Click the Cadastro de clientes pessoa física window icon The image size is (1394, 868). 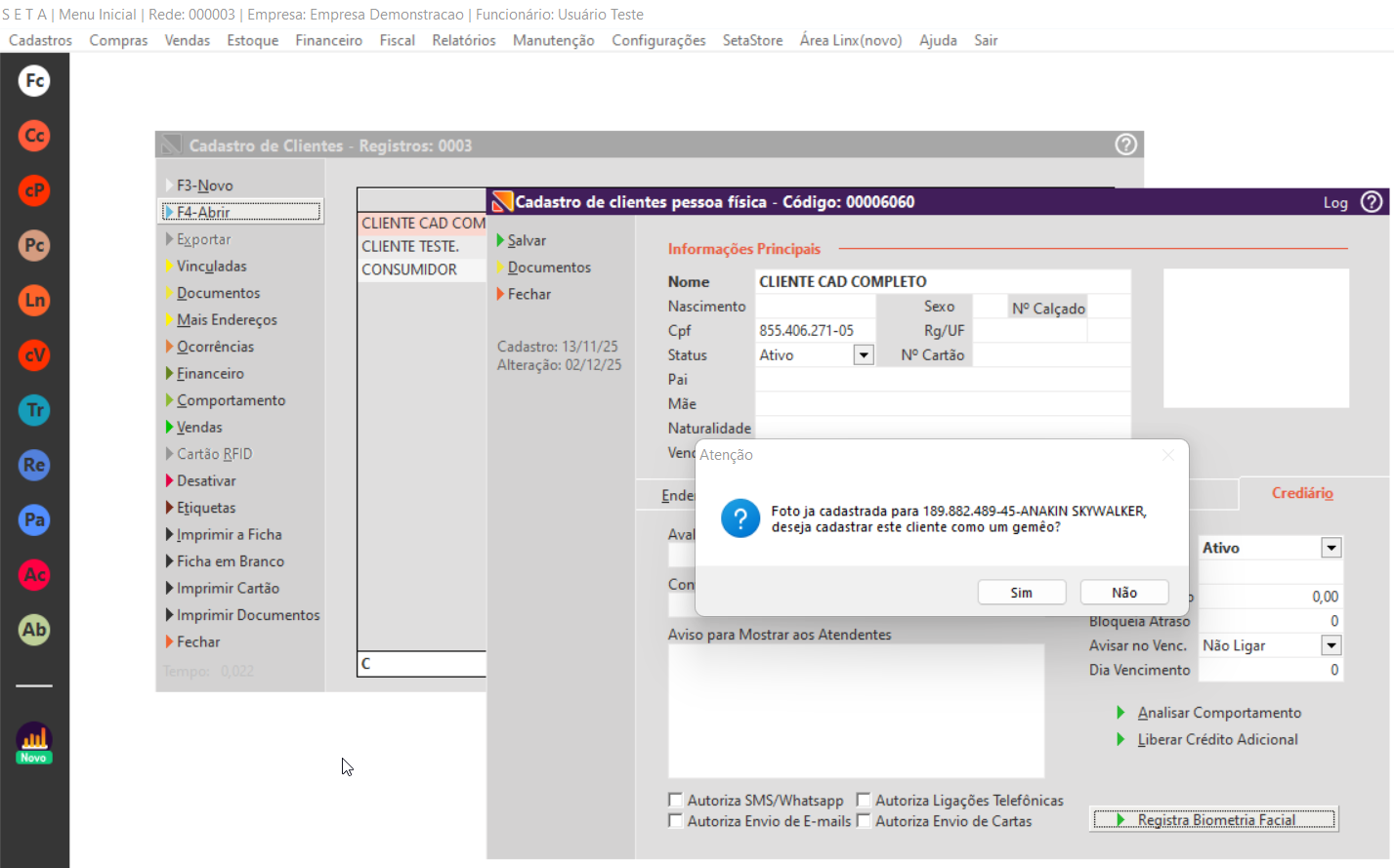[x=502, y=202]
